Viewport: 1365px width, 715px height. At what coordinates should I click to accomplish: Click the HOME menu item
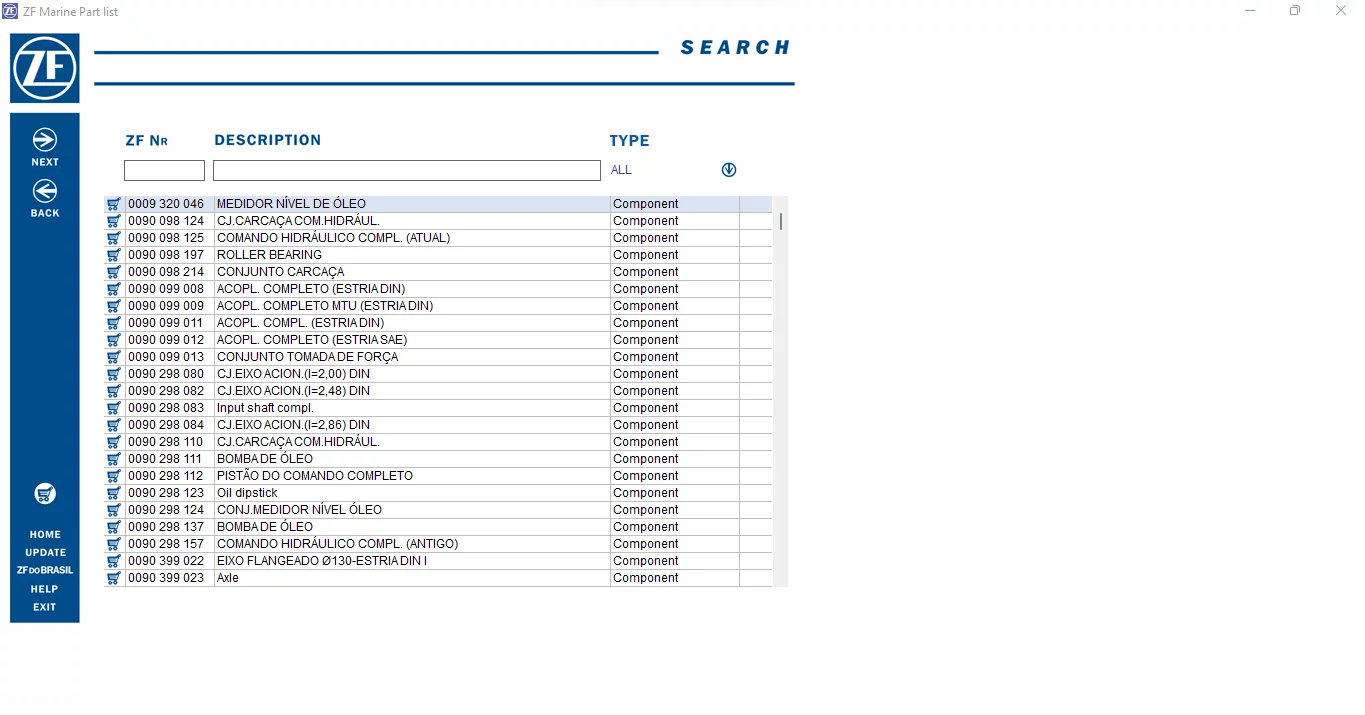click(45, 535)
